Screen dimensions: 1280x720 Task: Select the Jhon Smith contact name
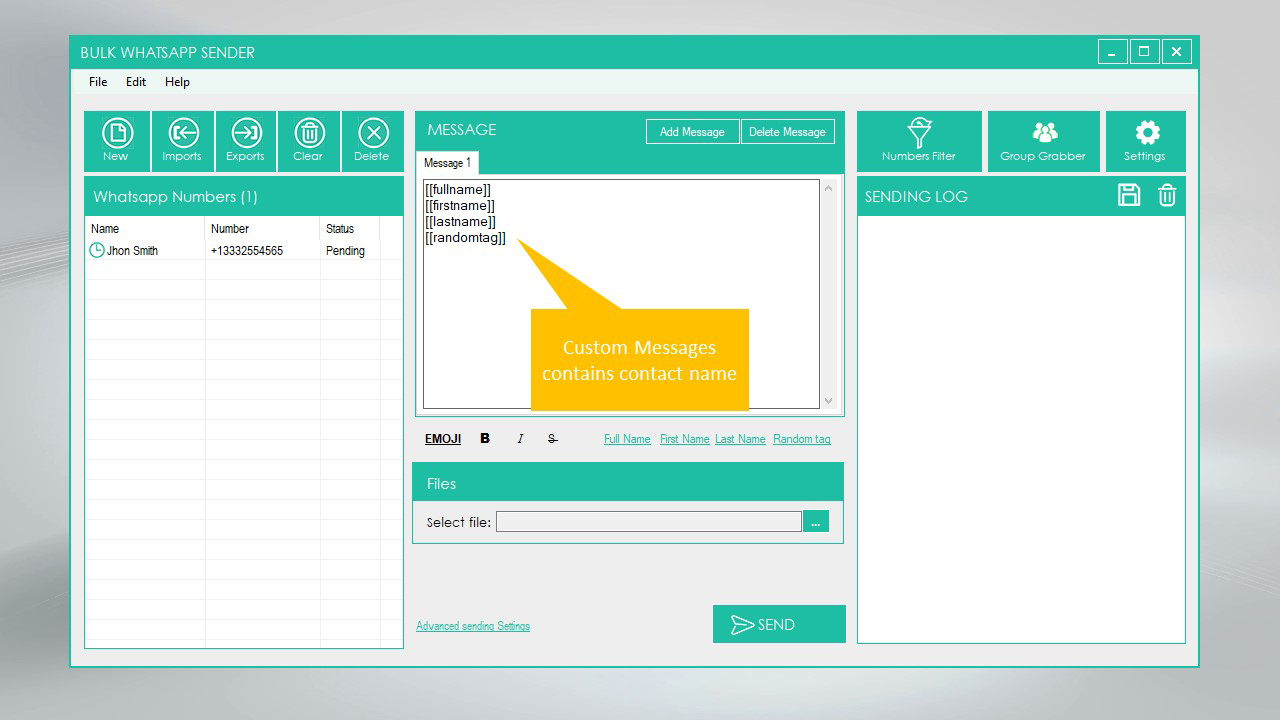pos(132,251)
